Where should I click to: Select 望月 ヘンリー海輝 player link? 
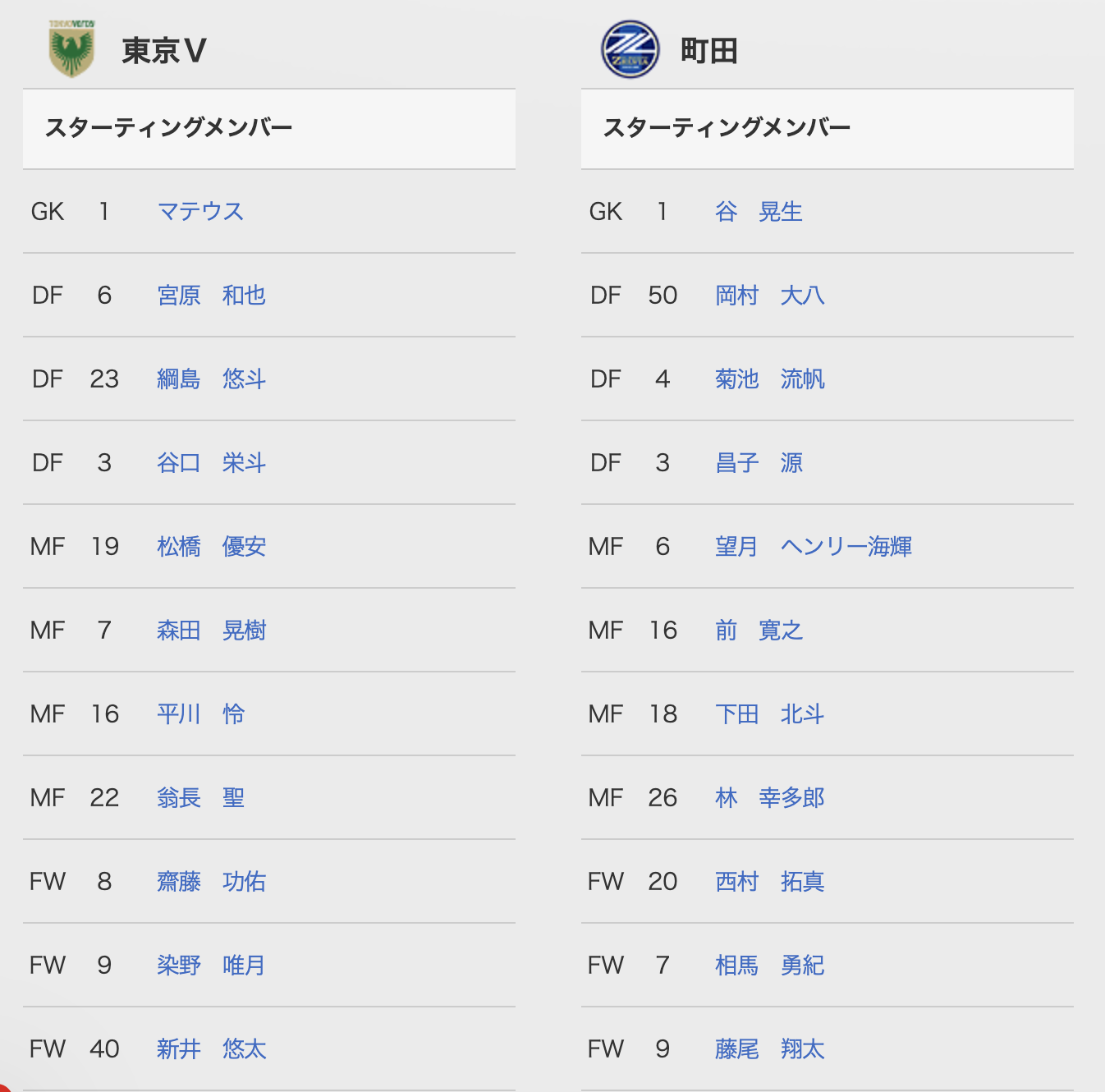(x=814, y=546)
